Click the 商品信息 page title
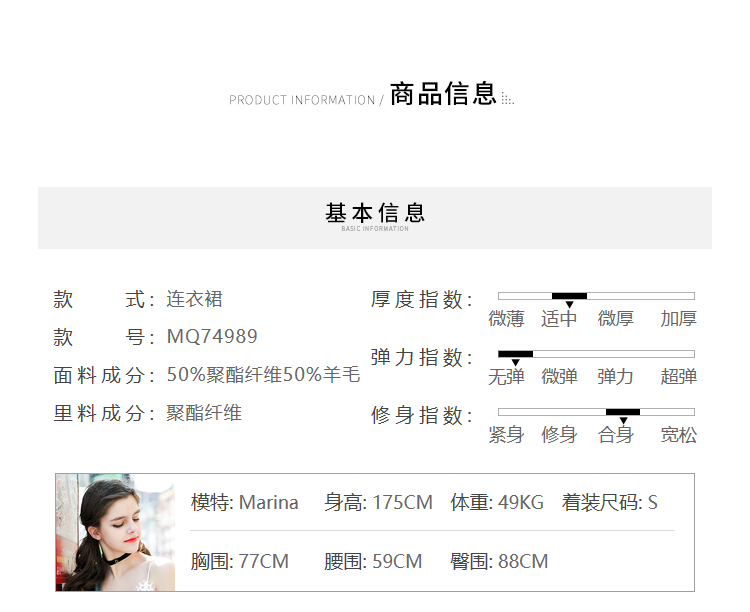The height and width of the screenshot is (612, 750). coord(443,95)
